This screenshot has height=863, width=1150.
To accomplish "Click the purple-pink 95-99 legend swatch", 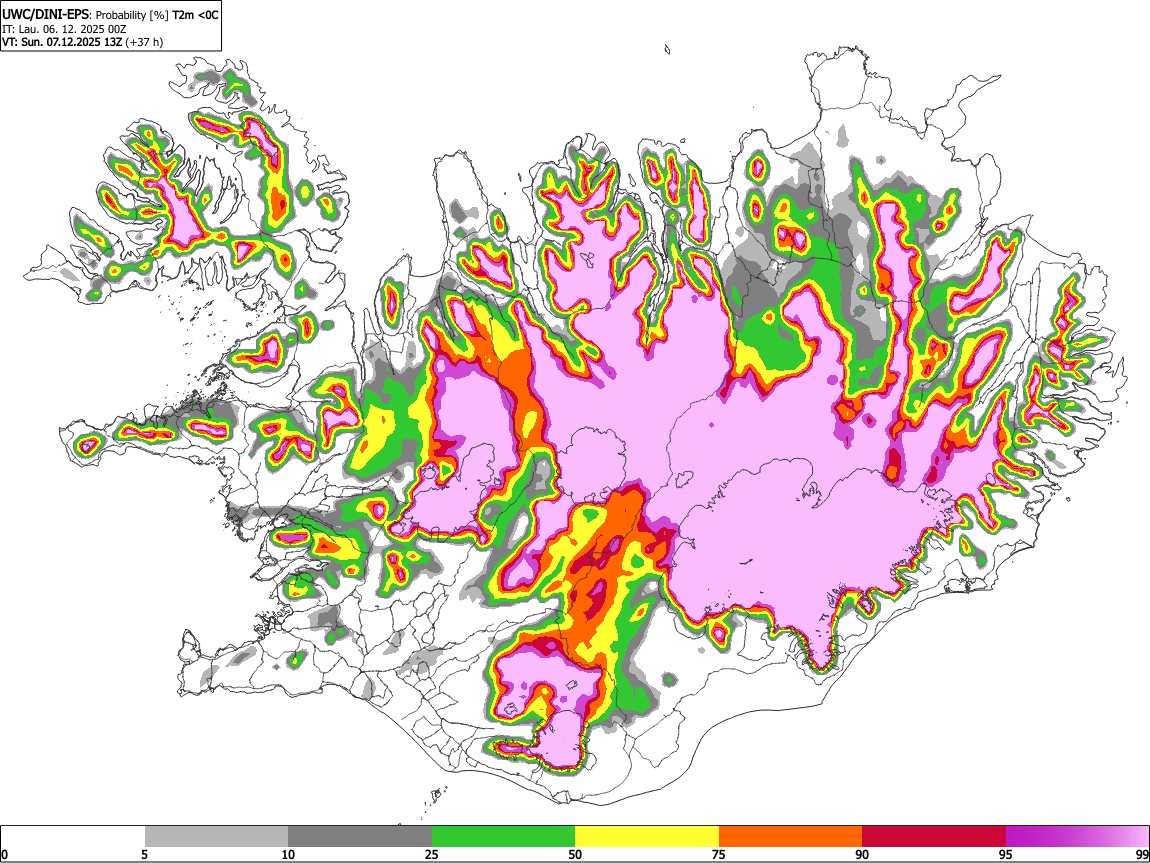I will pyautogui.click(x=1077, y=837).
